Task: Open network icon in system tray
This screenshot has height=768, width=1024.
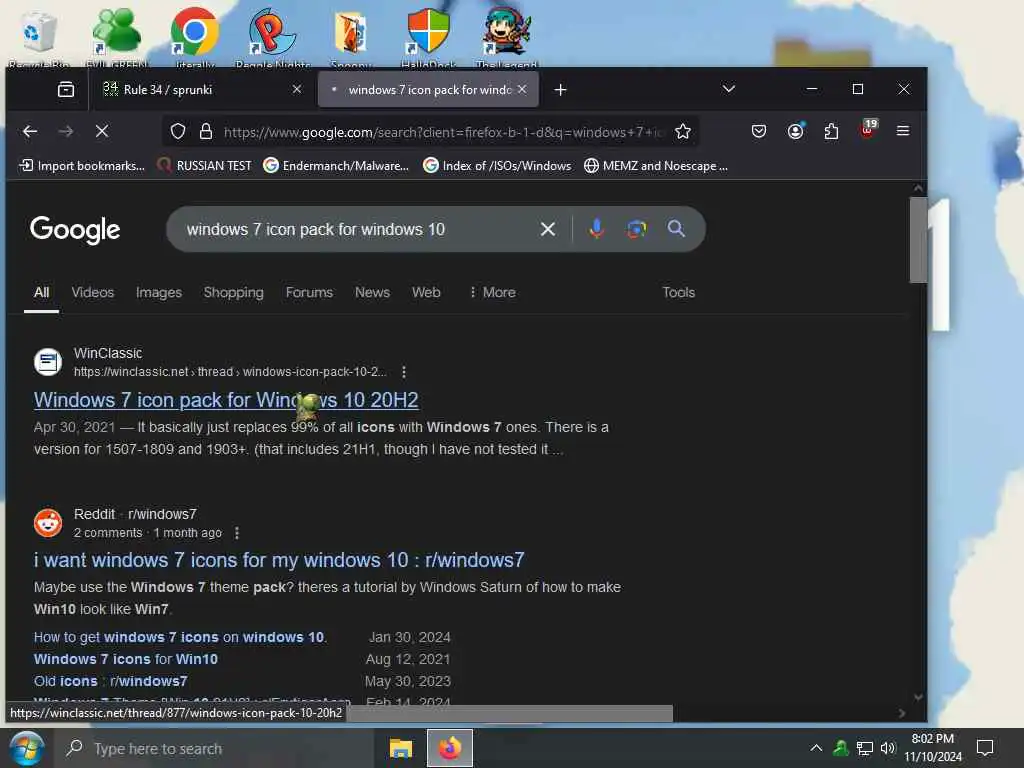Action: [865, 748]
